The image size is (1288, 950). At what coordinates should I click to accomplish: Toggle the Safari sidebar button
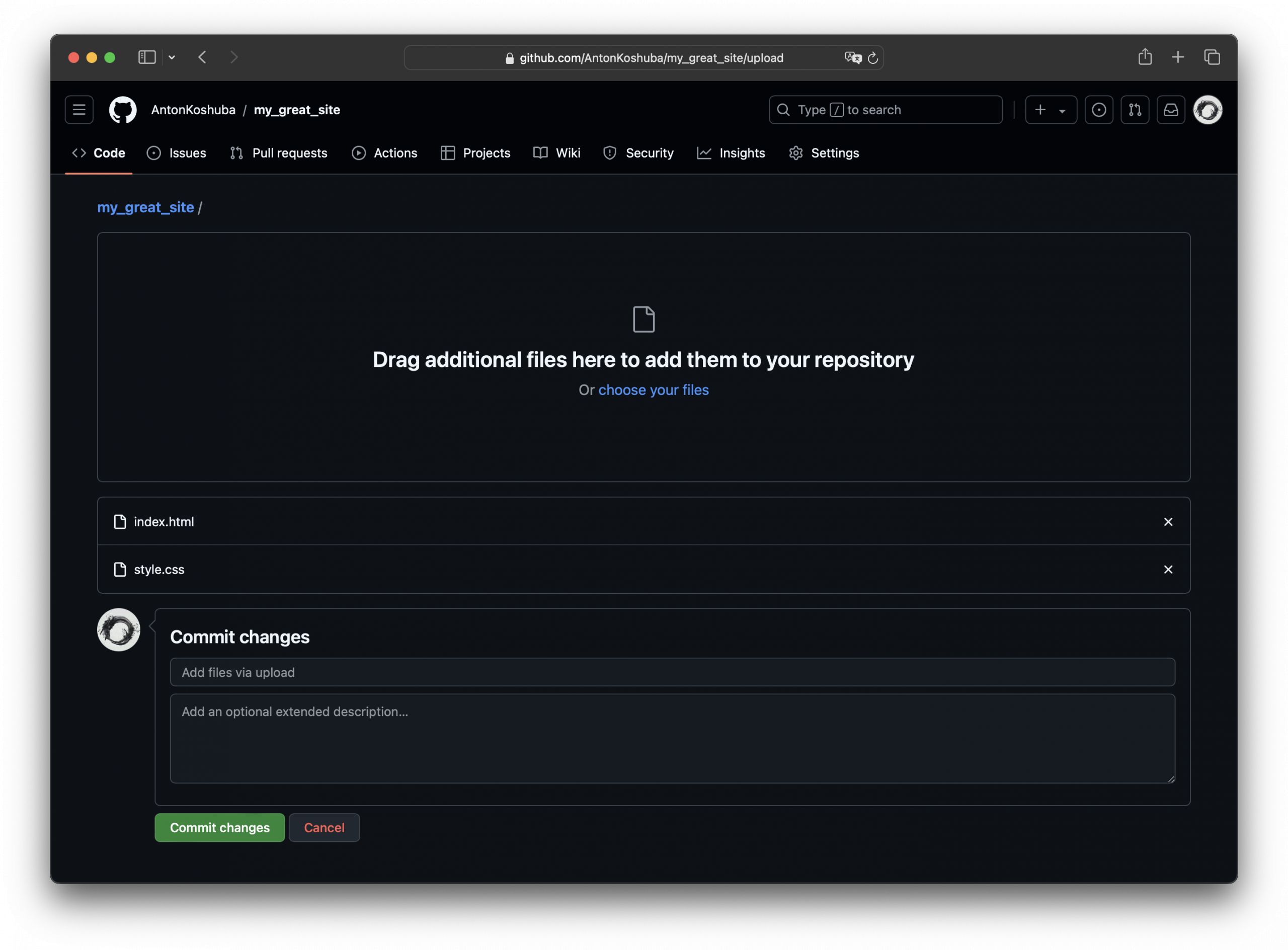[x=147, y=57]
